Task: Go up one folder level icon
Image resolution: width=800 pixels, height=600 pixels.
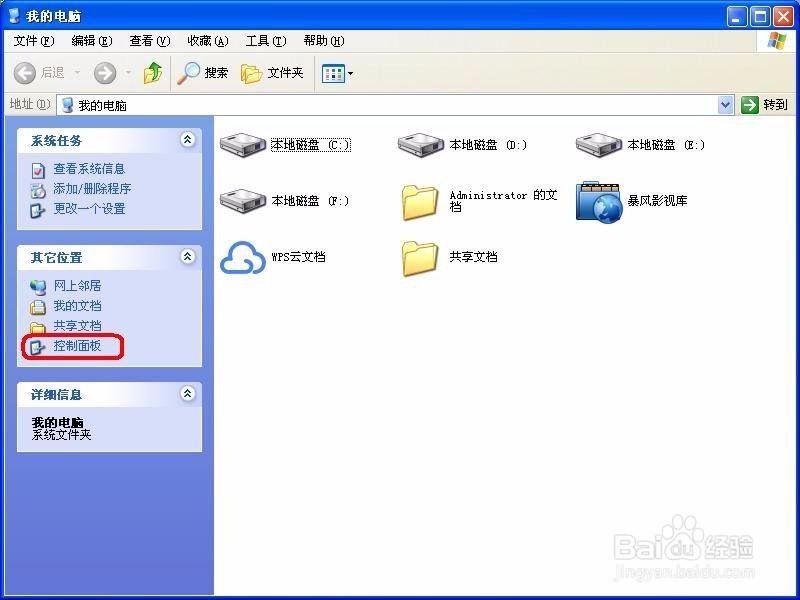Action: click(153, 72)
